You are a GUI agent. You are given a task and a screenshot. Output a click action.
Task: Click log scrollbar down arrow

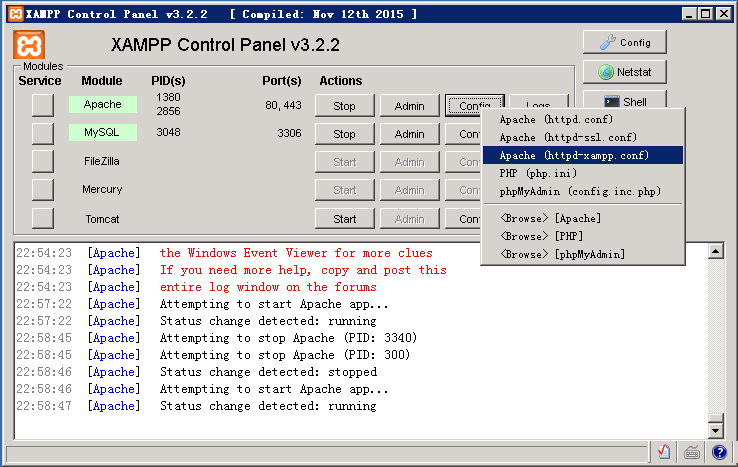tap(715, 430)
